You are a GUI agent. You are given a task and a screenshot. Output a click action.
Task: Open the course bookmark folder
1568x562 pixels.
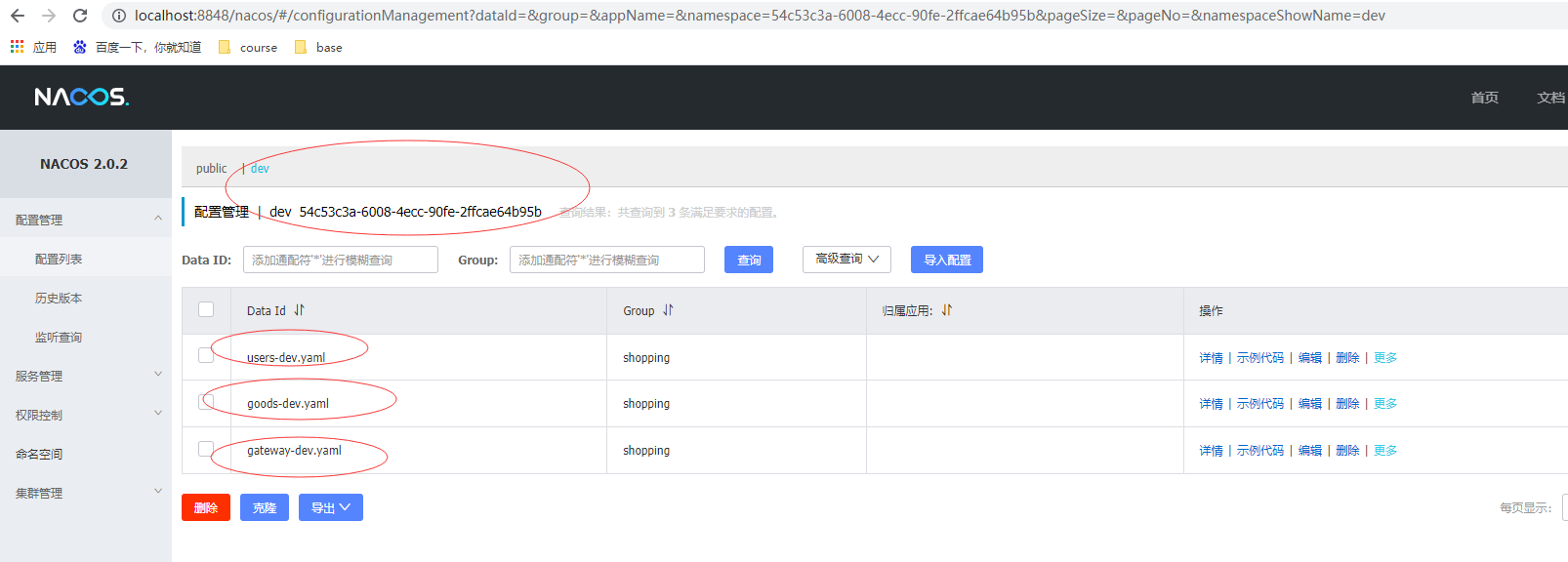pyautogui.click(x=248, y=47)
